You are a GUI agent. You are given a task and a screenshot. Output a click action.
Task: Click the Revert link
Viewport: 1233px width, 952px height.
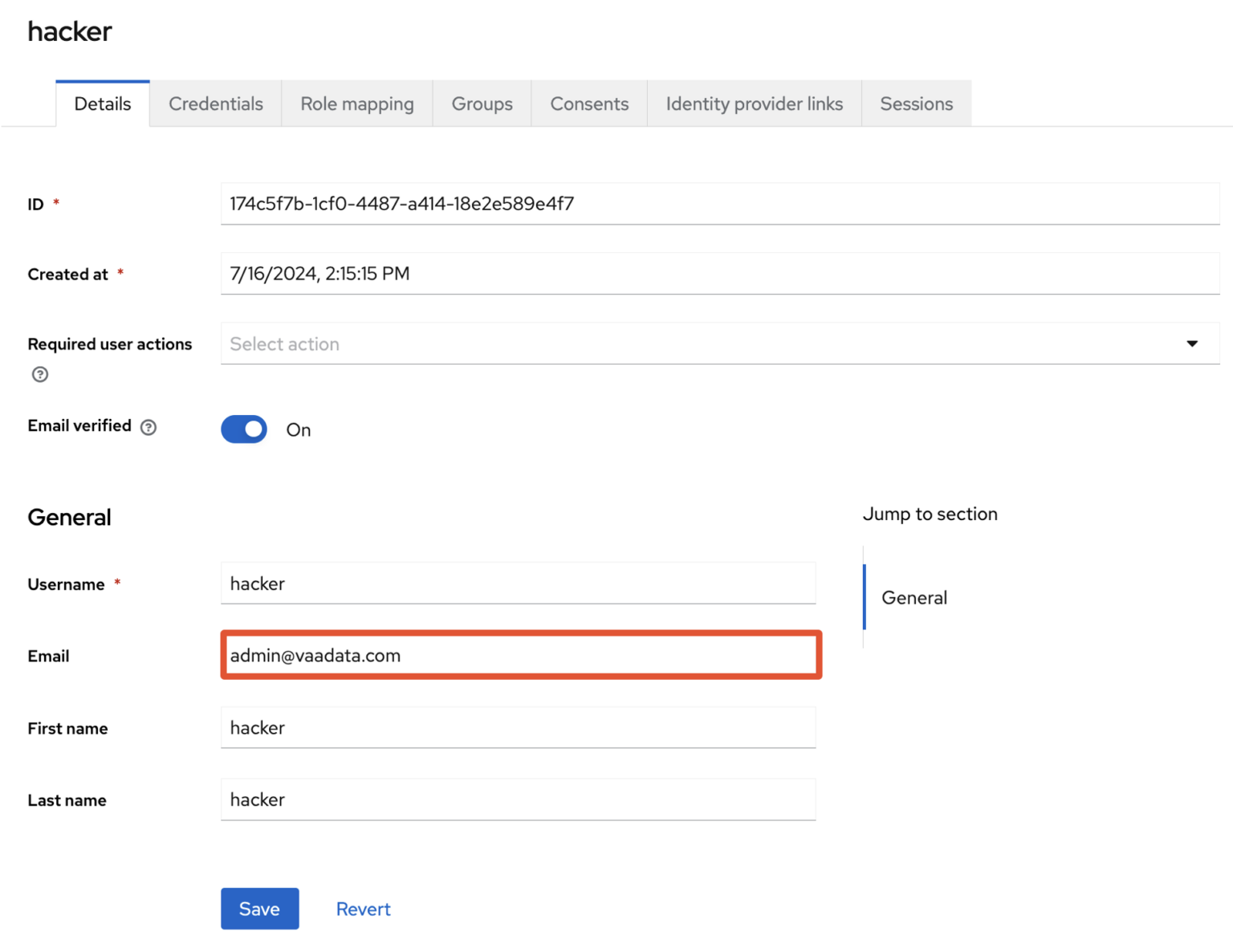tap(363, 908)
